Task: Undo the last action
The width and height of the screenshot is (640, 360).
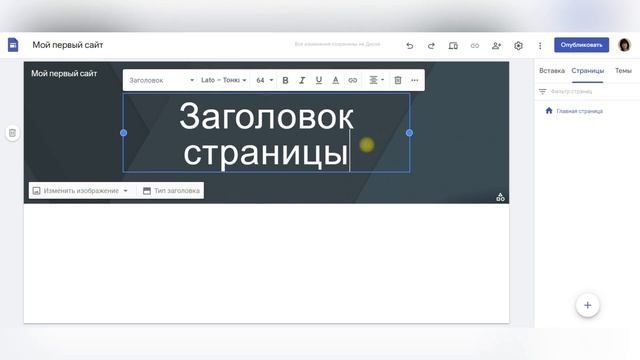Action: coord(409,46)
